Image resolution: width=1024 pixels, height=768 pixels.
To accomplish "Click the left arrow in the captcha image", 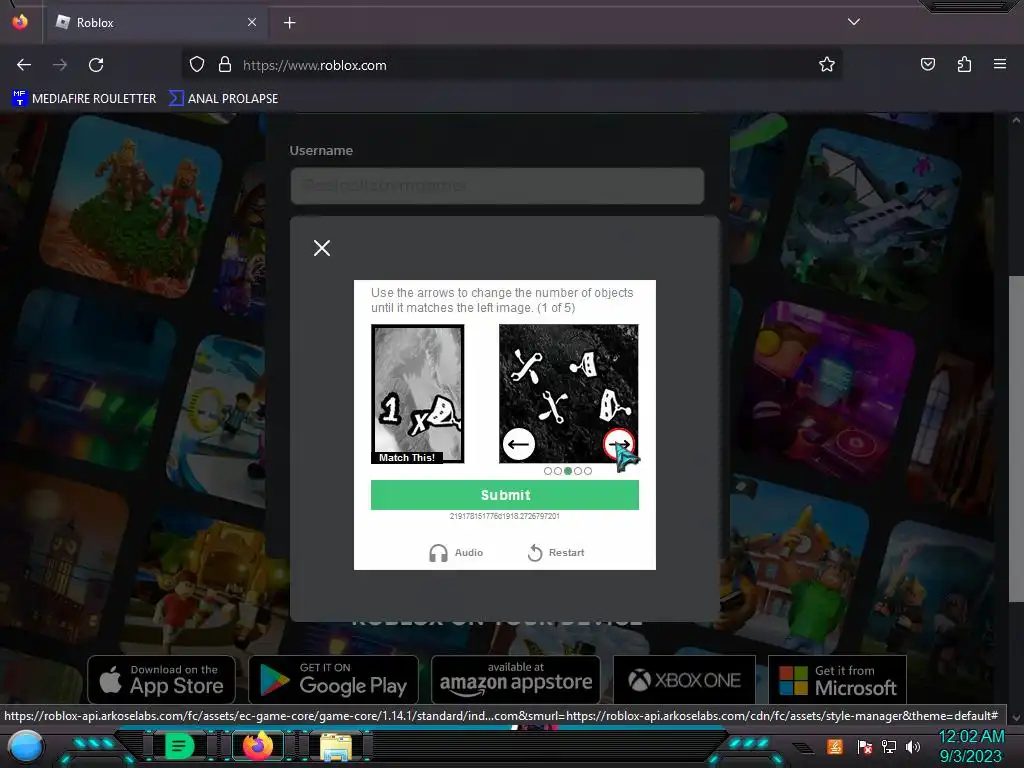I will click(519, 445).
